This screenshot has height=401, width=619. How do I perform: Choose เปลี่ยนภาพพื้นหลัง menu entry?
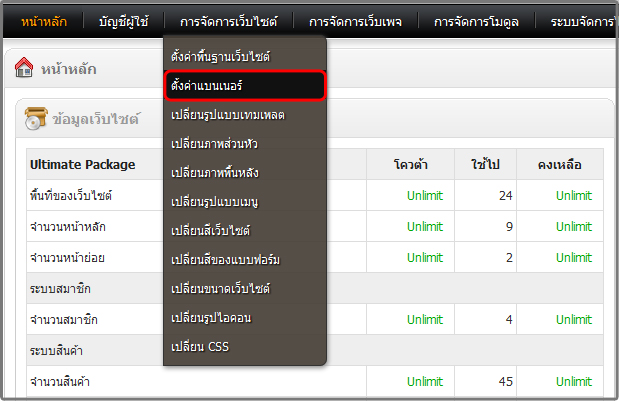(245, 172)
